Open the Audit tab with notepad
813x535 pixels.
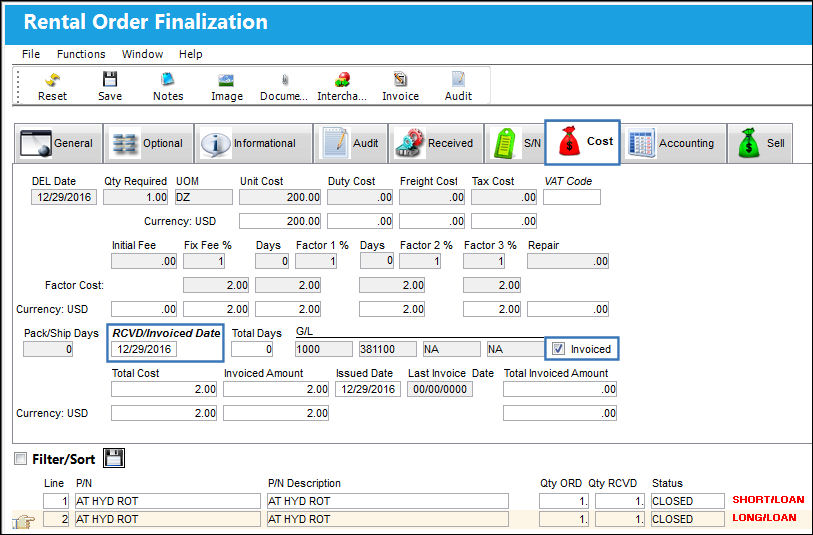point(351,144)
